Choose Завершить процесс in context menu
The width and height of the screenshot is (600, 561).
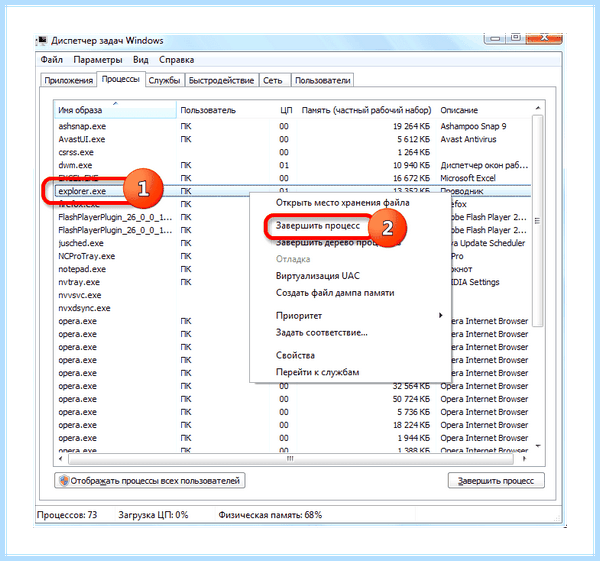318,226
